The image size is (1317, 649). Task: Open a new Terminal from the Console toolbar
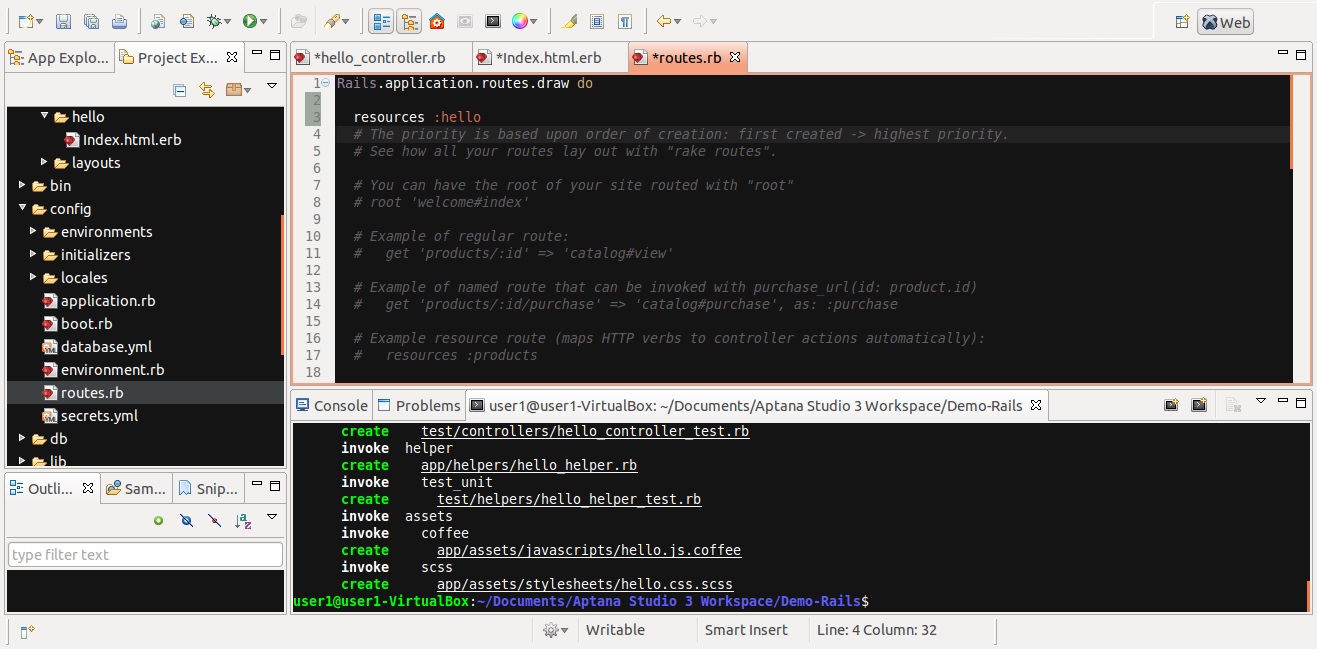(x=1171, y=404)
